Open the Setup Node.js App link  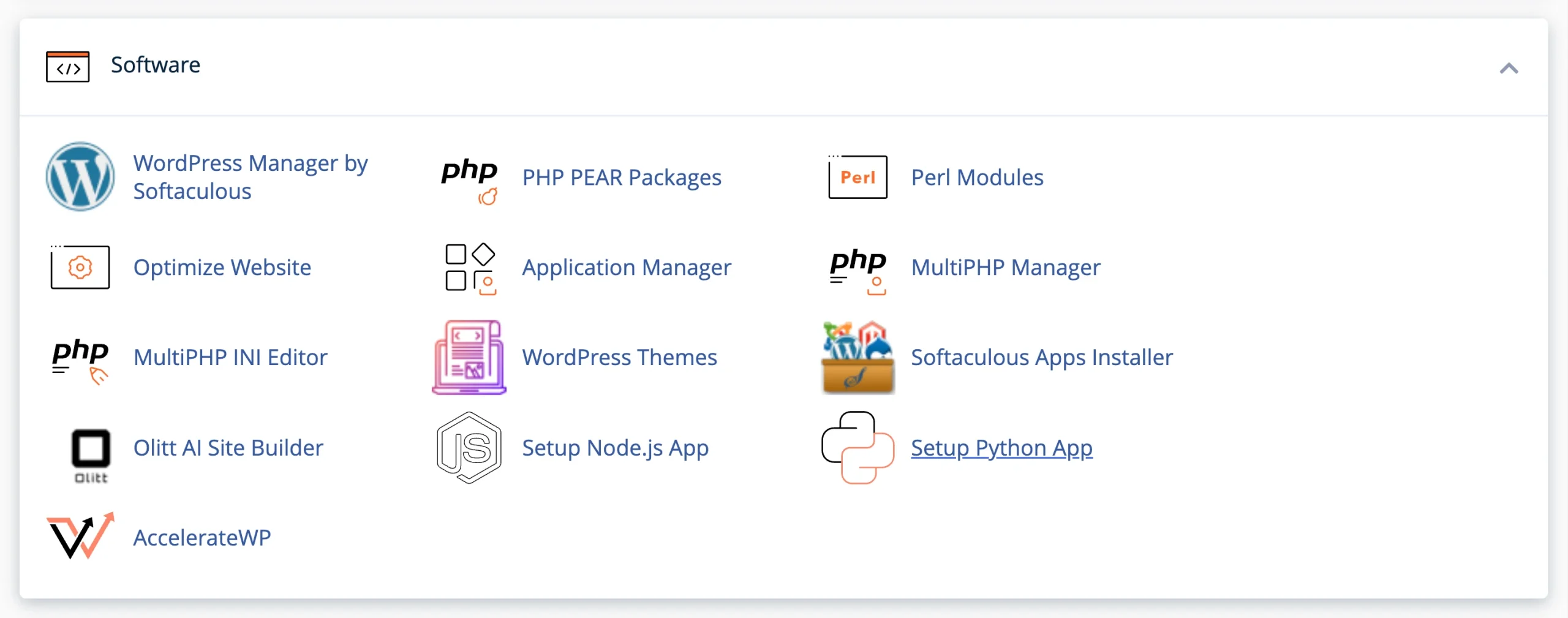[x=616, y=448]
